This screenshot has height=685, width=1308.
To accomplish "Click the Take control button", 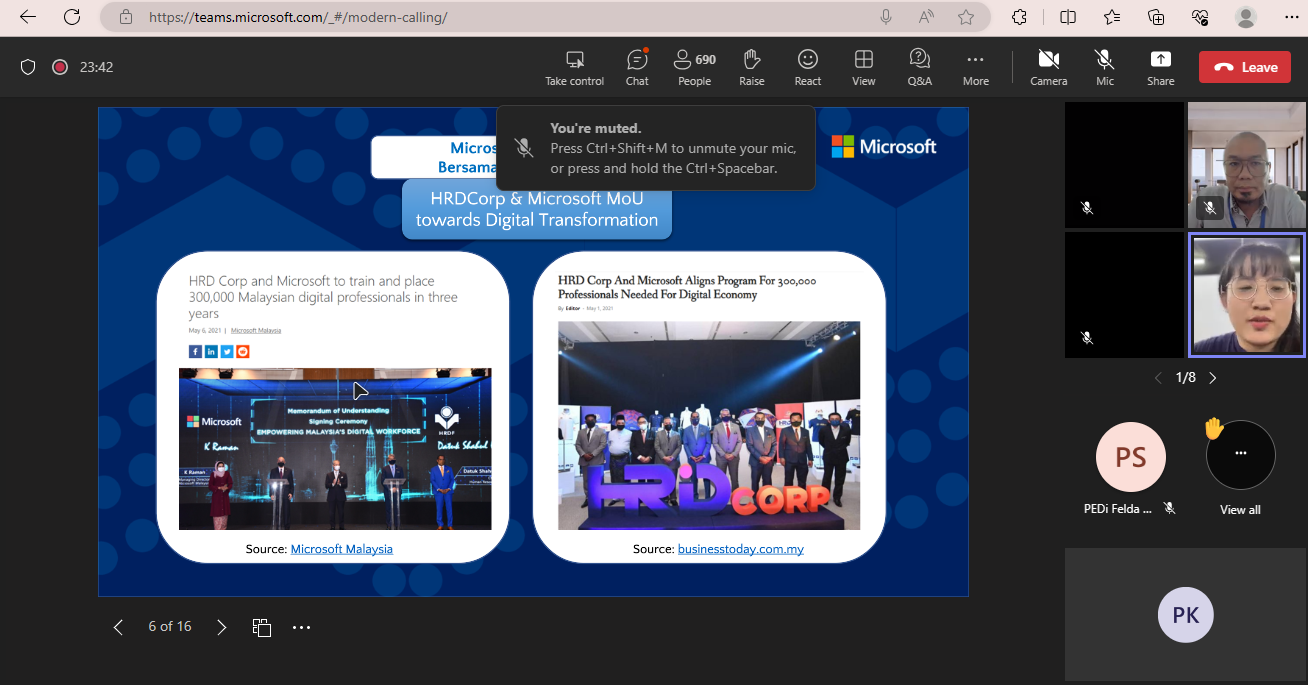I will [574, 67].
